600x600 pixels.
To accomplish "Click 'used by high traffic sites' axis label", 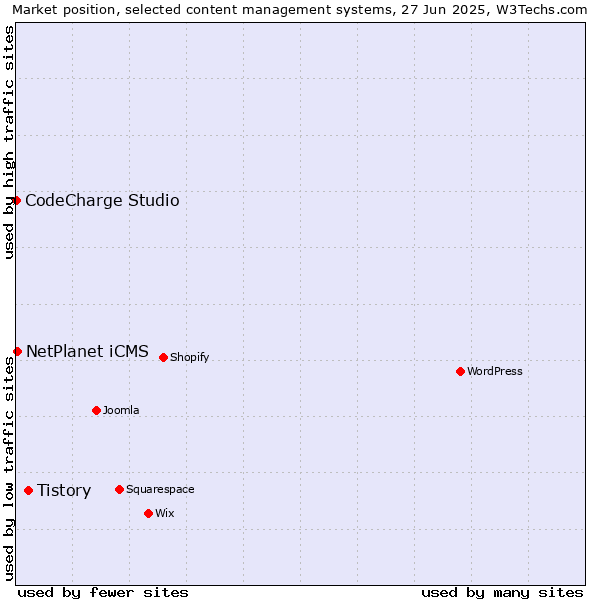I will tap(8, 142).
